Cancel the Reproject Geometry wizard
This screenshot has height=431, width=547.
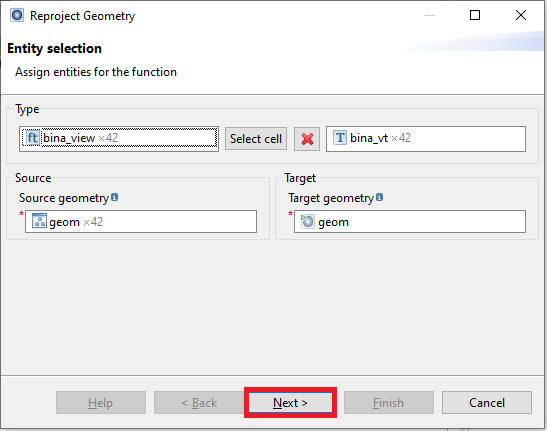coord(487,402)
